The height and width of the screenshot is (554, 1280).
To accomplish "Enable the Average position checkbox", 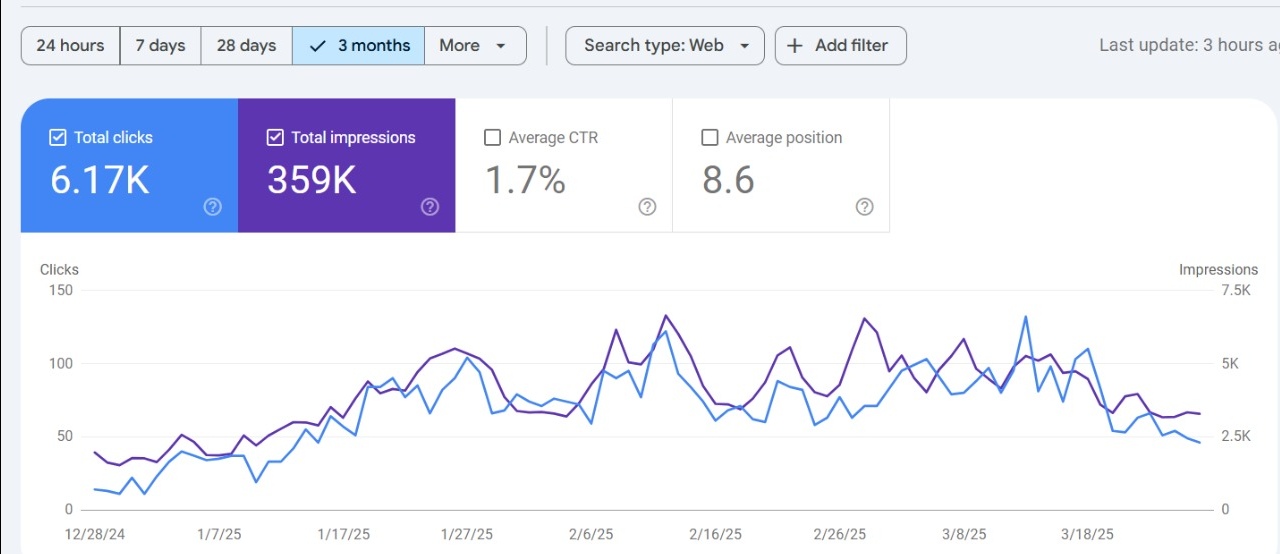I will tap(710, 138).
